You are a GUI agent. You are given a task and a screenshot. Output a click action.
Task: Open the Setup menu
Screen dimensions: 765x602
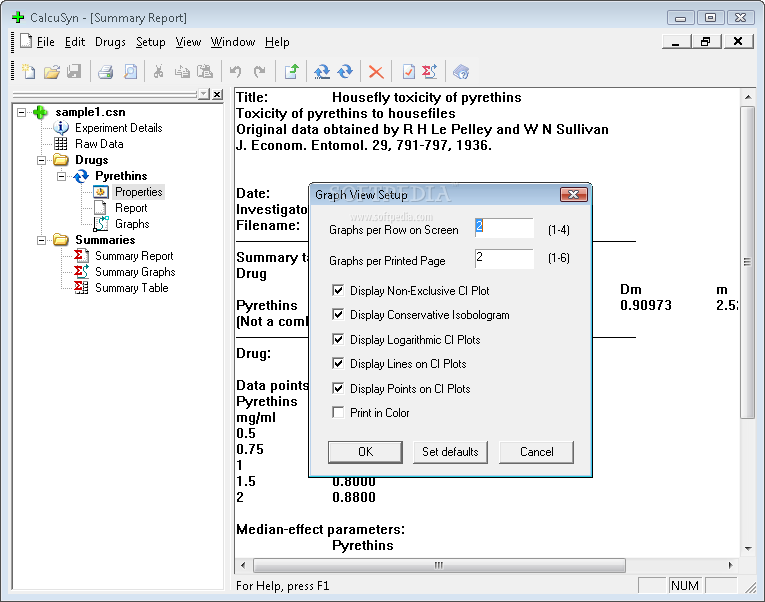(150, 42)
